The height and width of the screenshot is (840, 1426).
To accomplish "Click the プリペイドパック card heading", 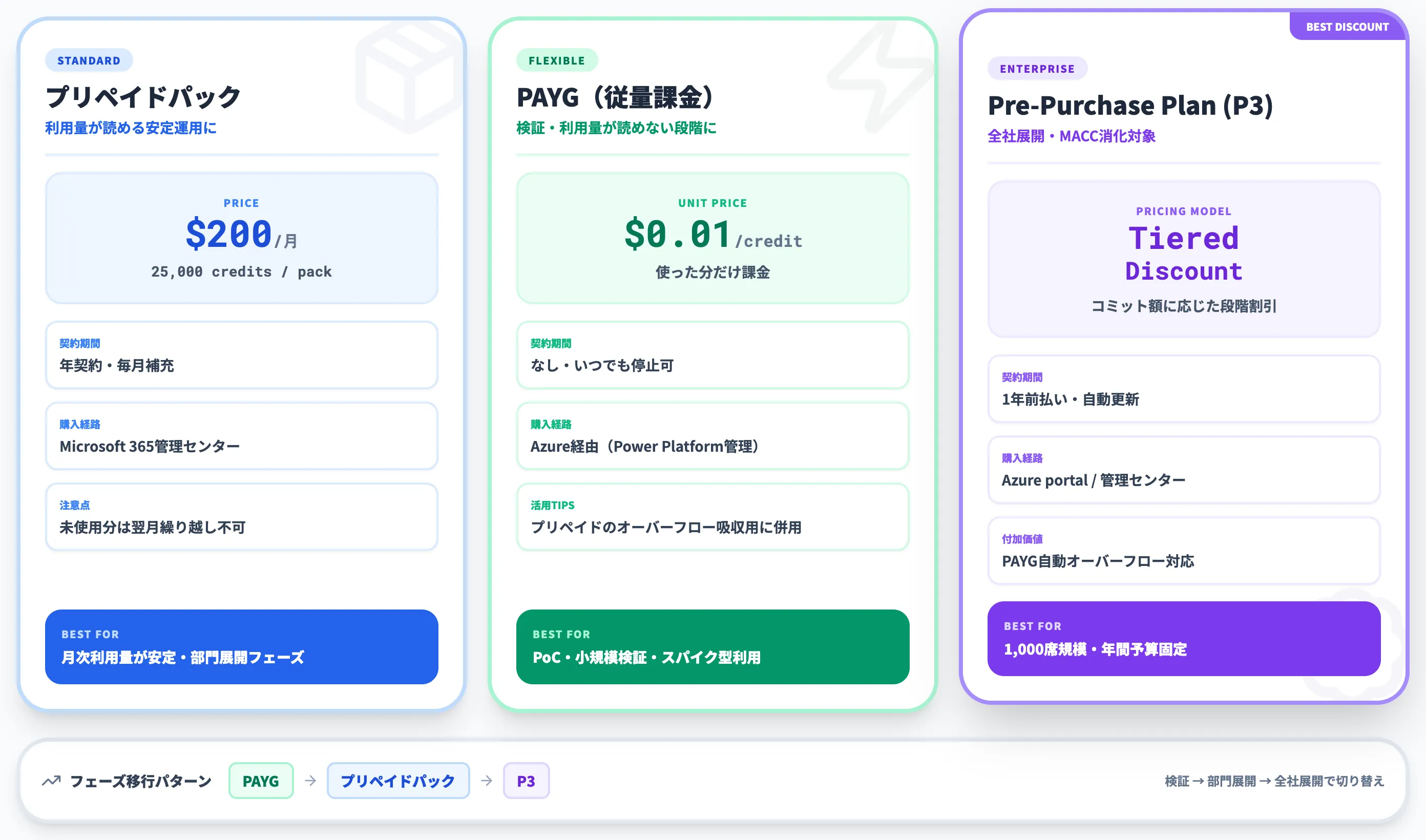I will (143, 97).
